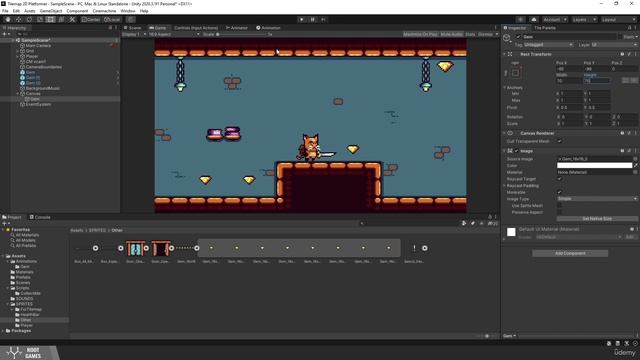Open Canvas Renderer component options menu

(x=636, y=133)
